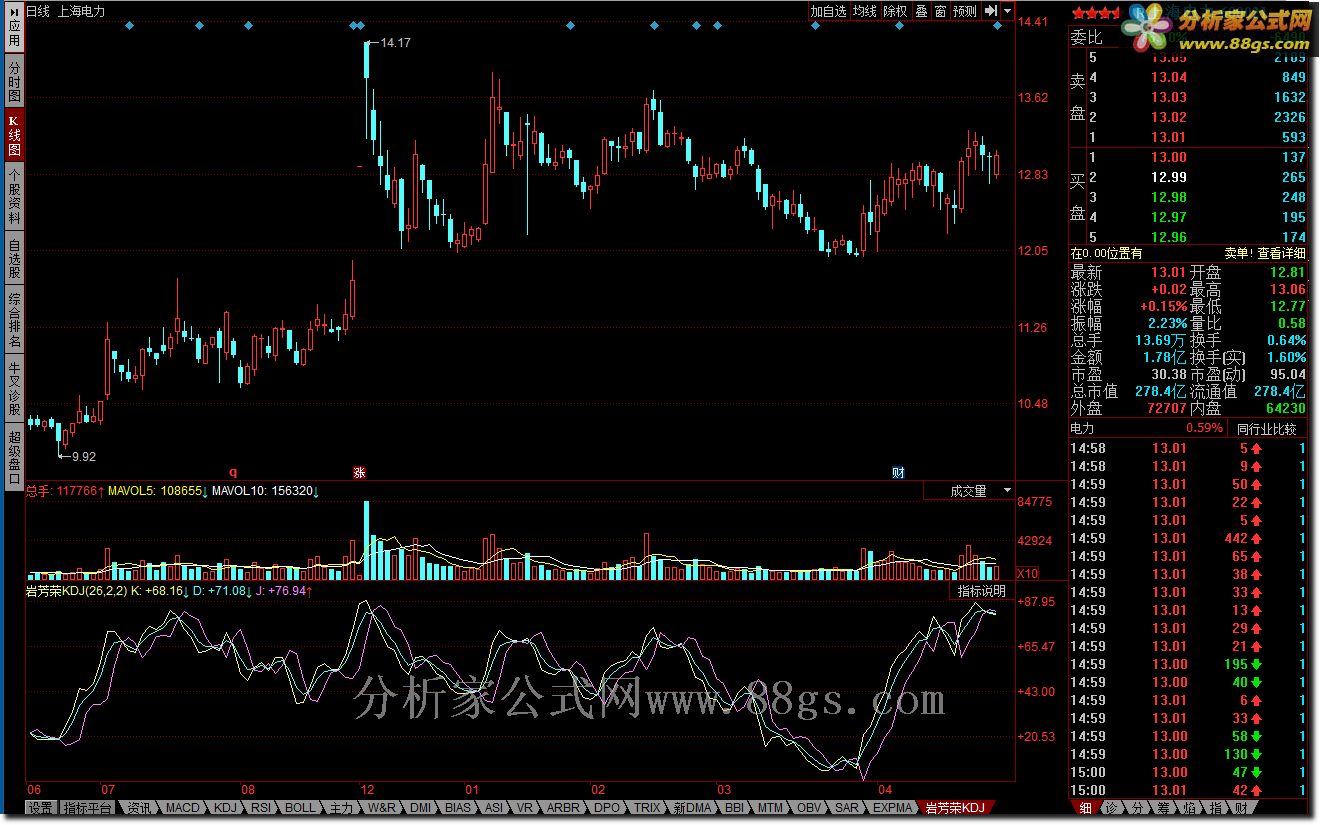This screenshot has width=1321, height=825.
Task: Open 综合排名 ranking sidebar tab
Action: (x=14, y=321)
